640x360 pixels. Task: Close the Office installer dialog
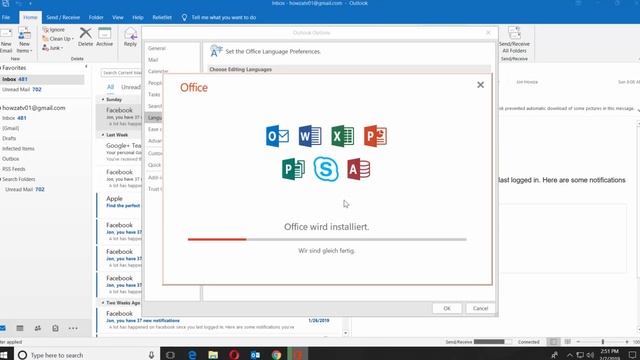480,85
